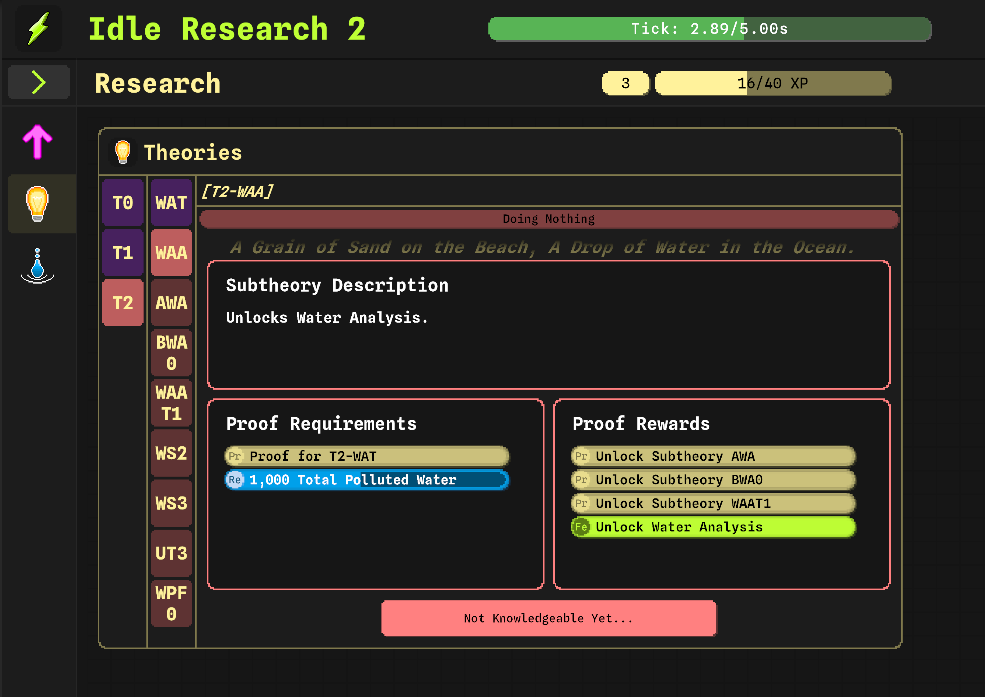The height and width of the screenshot is (697, 985).
Task: Select the lightbulb Research sidebar icon
Action: click(38, 204)
